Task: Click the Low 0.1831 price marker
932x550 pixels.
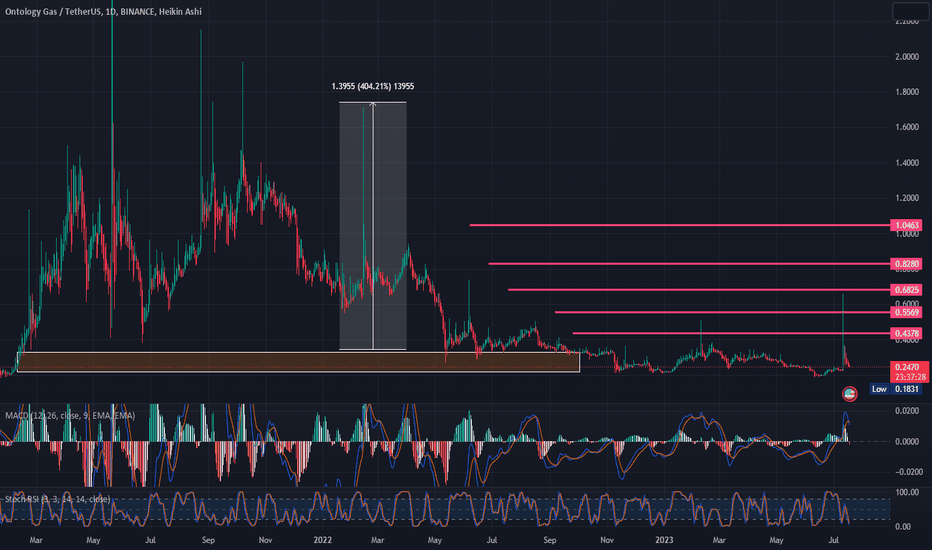Action: tap(896, 389)
